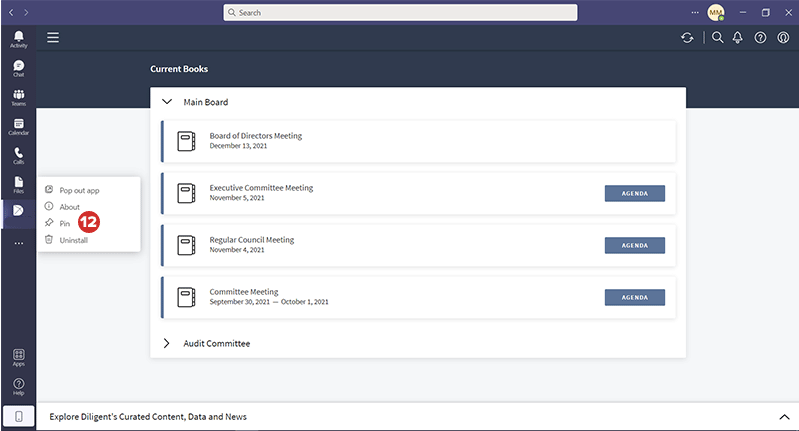Open the notifications bell icon

tap(738, 38)
